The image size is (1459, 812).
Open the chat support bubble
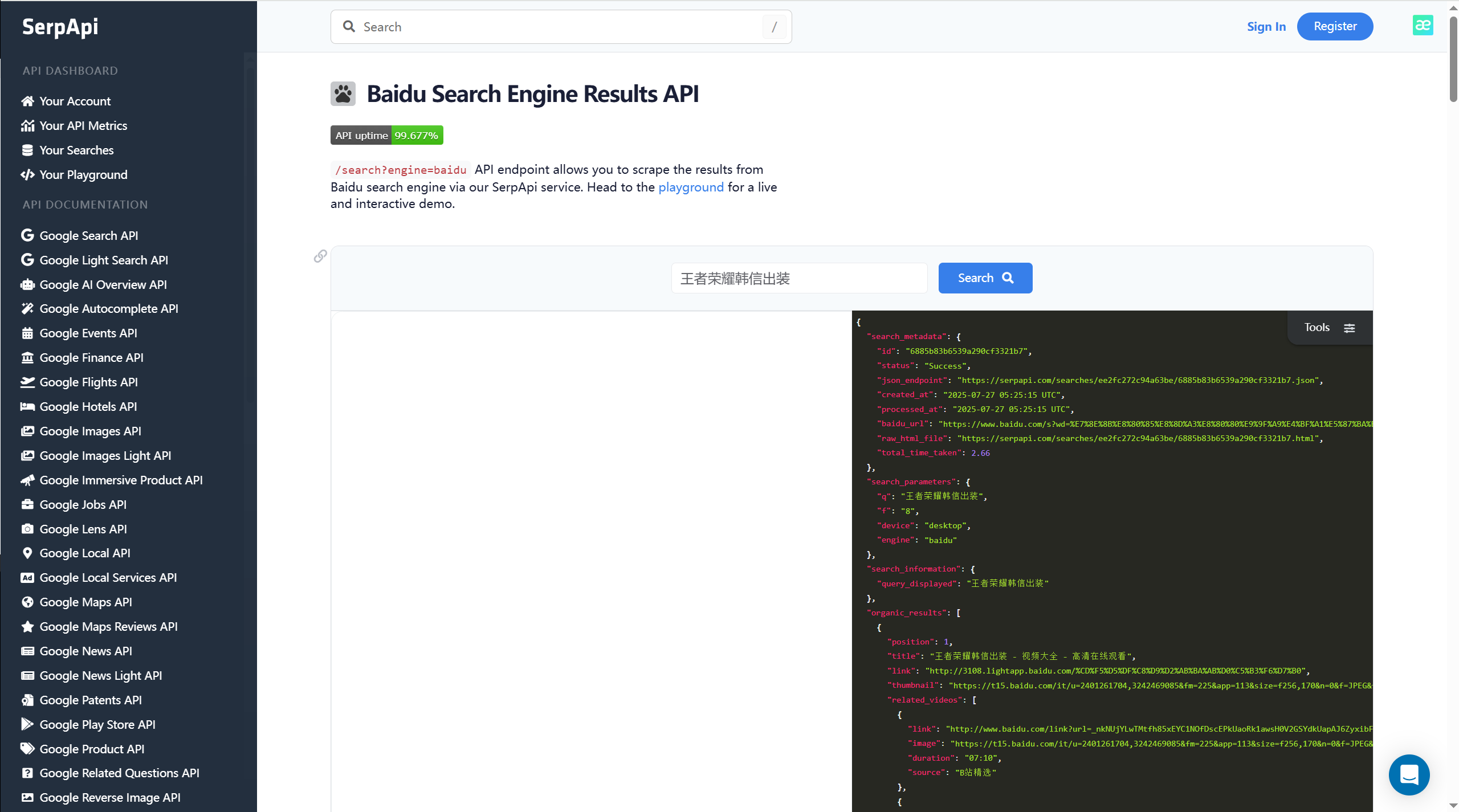tap(1409, 775)
